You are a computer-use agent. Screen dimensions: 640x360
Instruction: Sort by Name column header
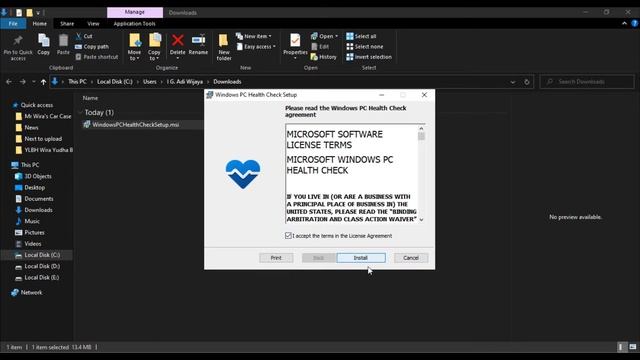(x=90, y=98)
